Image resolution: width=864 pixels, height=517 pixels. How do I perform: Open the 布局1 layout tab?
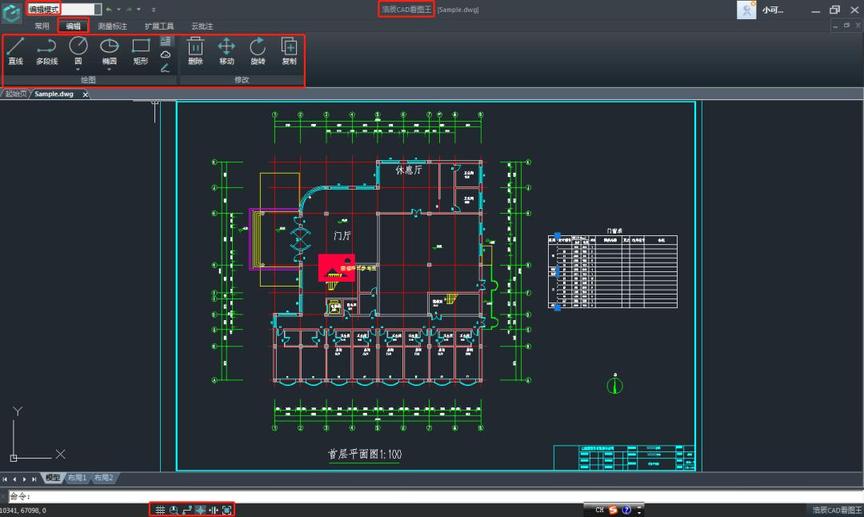pyautogui.click(x=77, y=479)
